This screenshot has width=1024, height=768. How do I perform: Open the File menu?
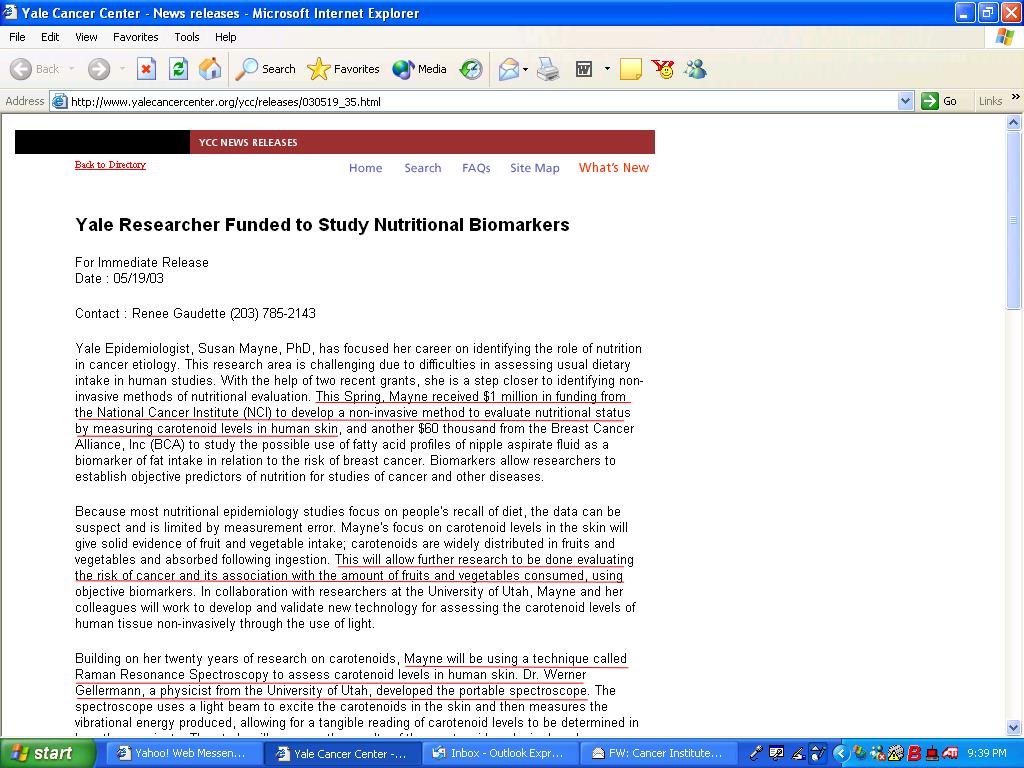[x=17, y=37]
